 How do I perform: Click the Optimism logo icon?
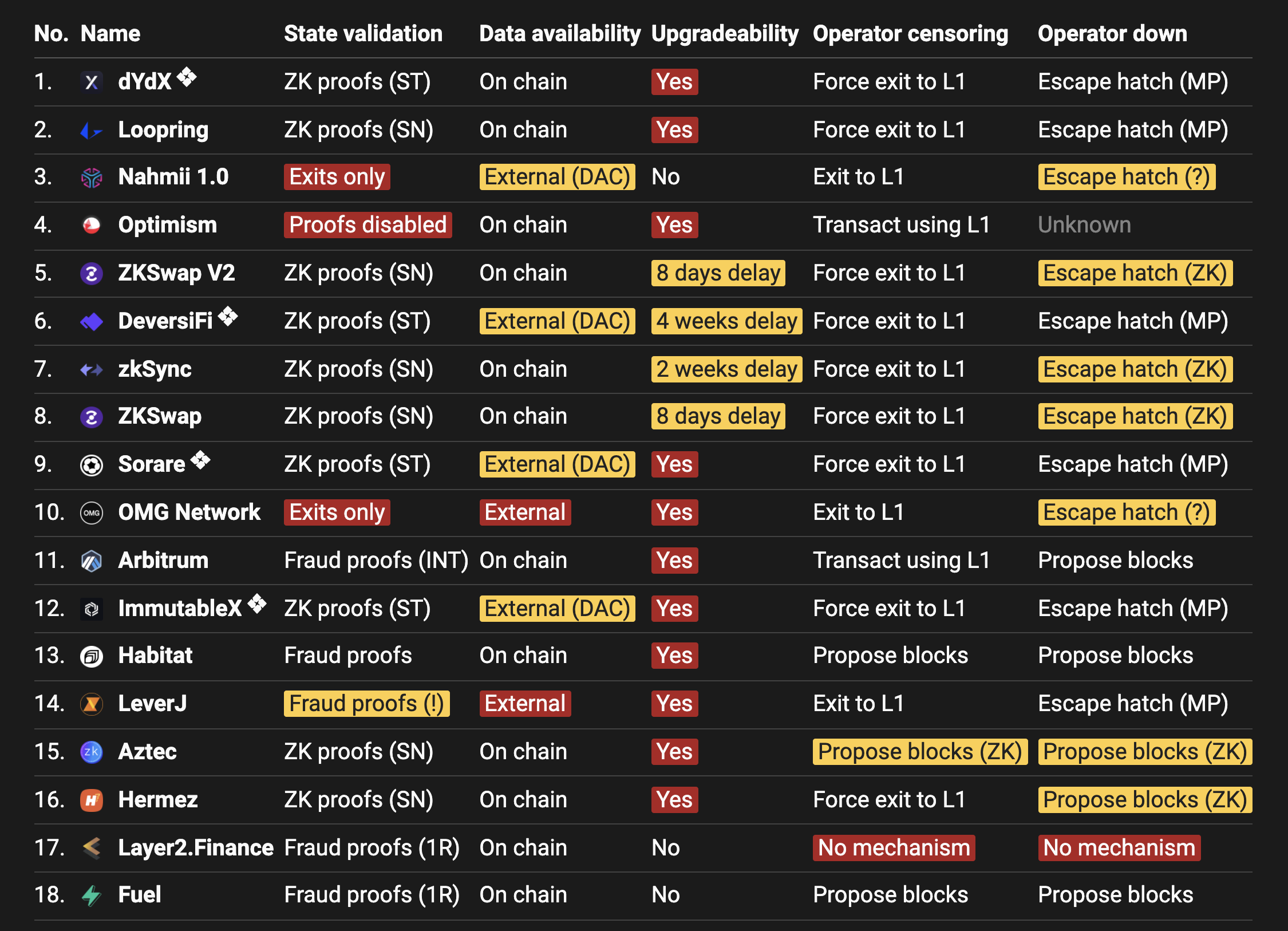92,226
